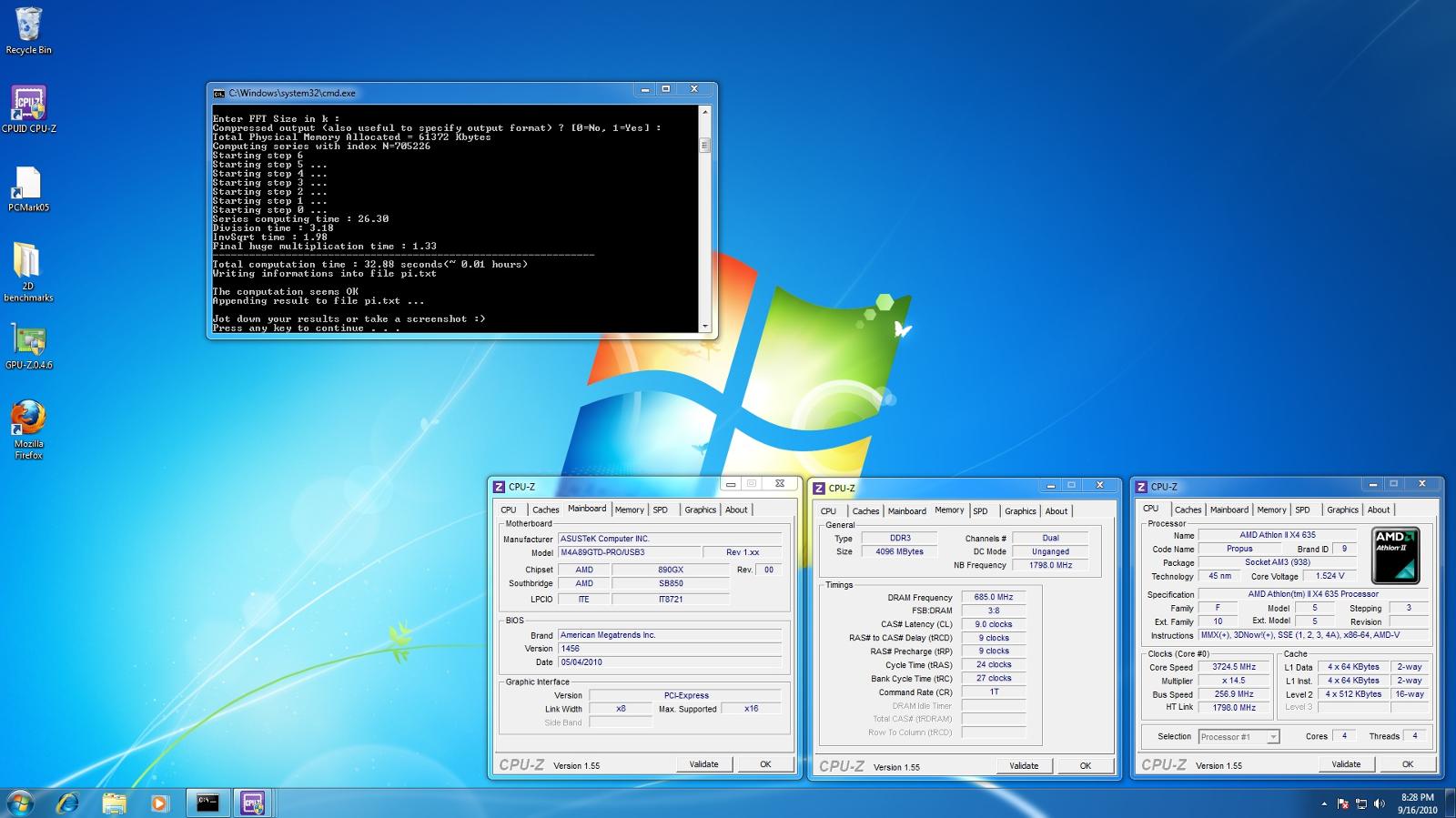Open Windows Media Player from the taskbar
This screenshot has height=818, width=1456.
pos(159,803)
